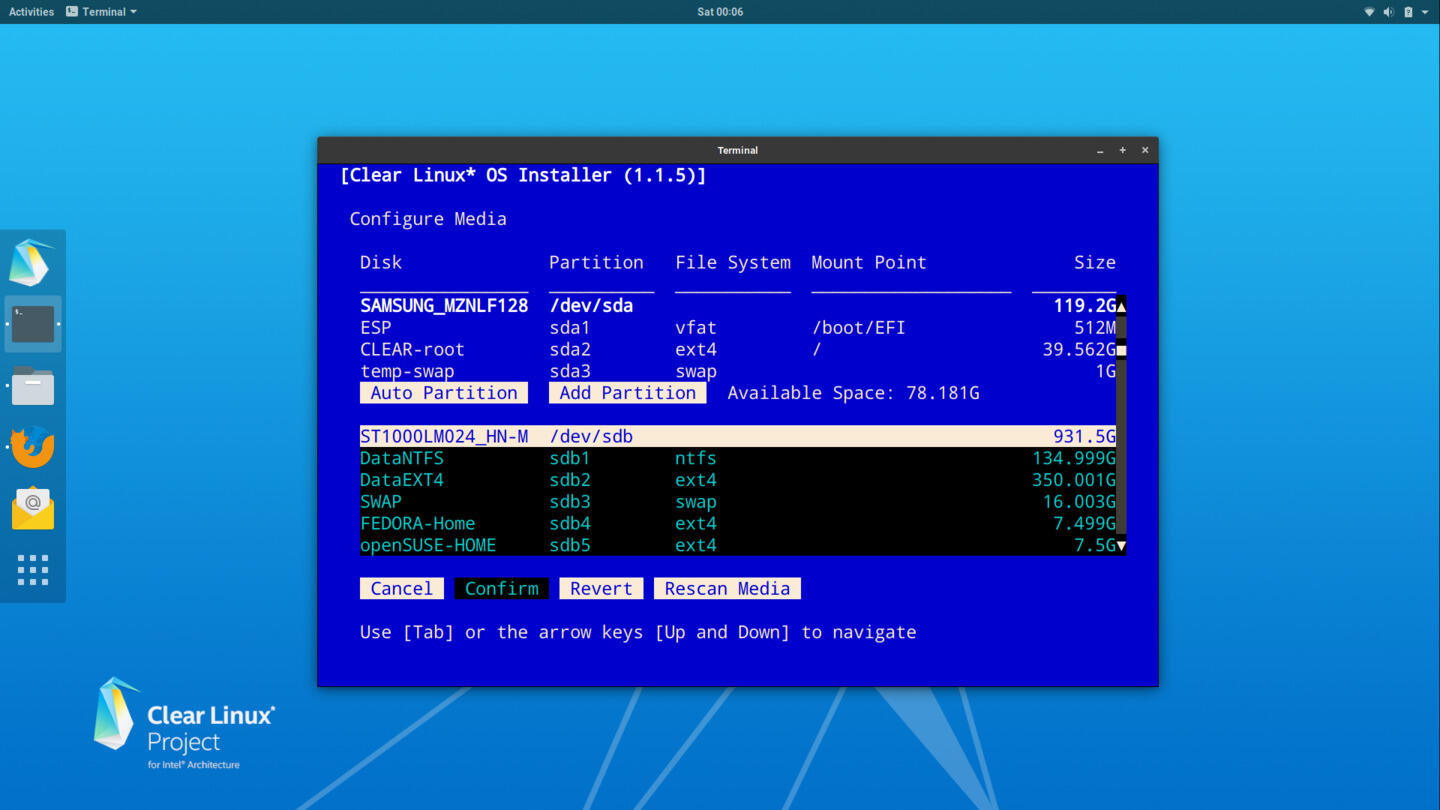Show applications grid in dock
Image resolution: width=1440 pixels, height=810 pixels.
[33, 570]
